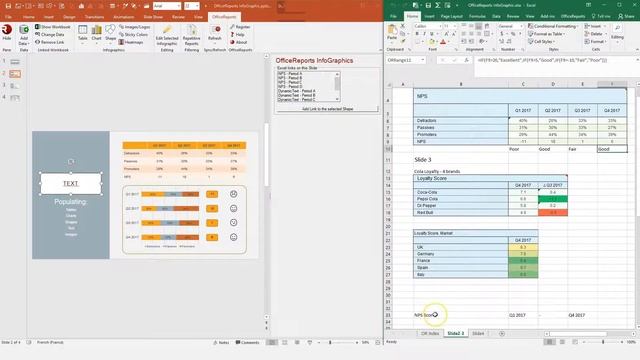Click the PowerPoint zoom slider
This screenshot has height=360, width=640.
point(337,342)
